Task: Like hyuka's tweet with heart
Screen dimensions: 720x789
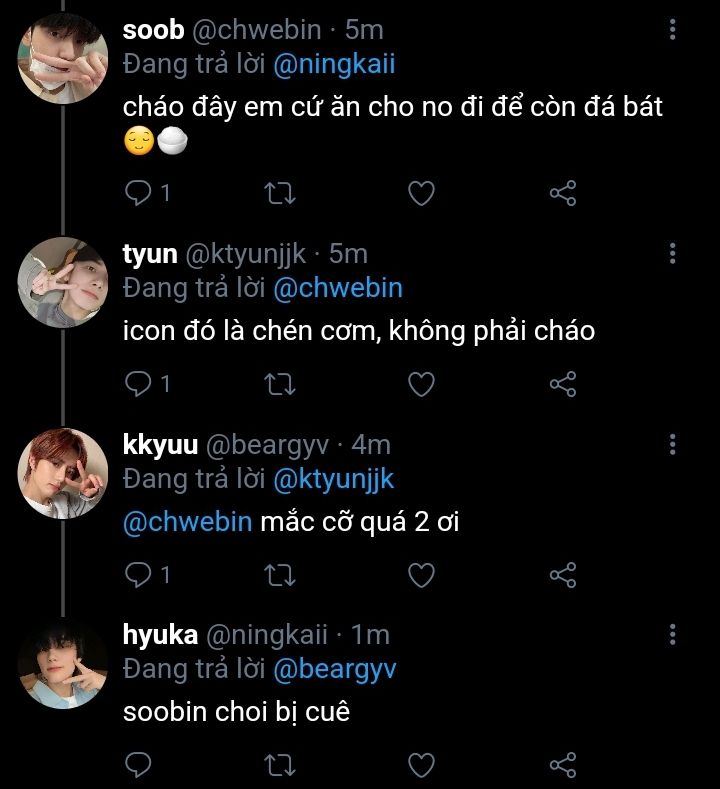Action: 423,766
